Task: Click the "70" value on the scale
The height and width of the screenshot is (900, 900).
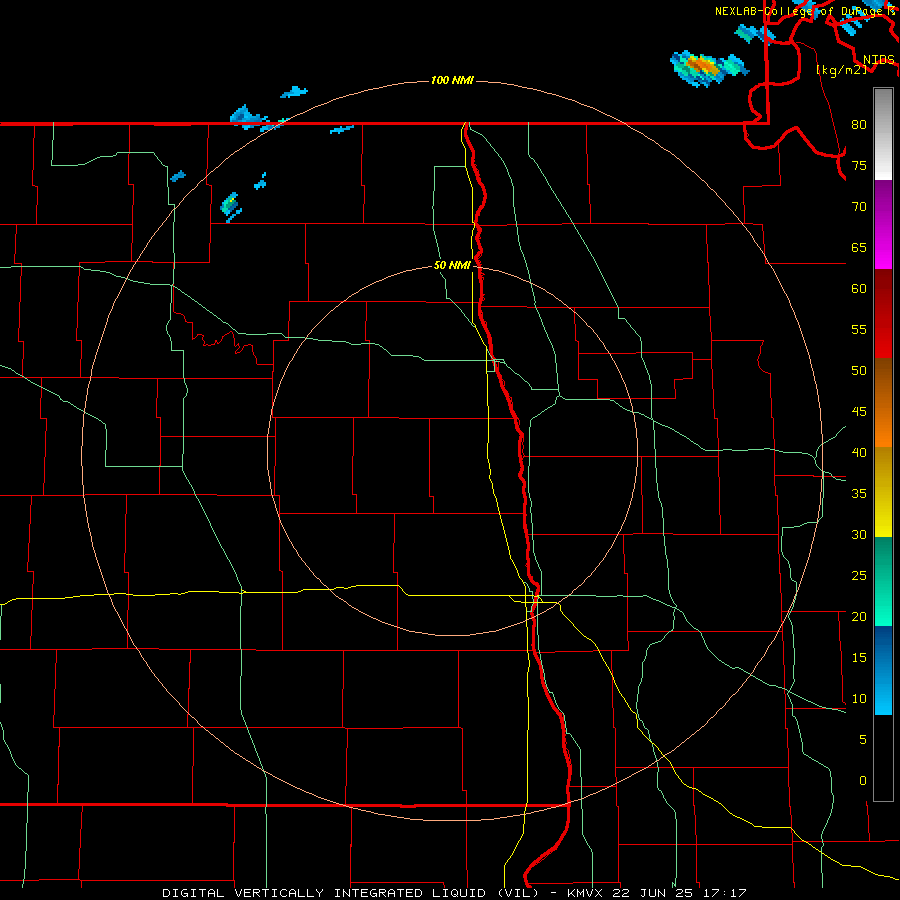Action: tap(859, 207)
